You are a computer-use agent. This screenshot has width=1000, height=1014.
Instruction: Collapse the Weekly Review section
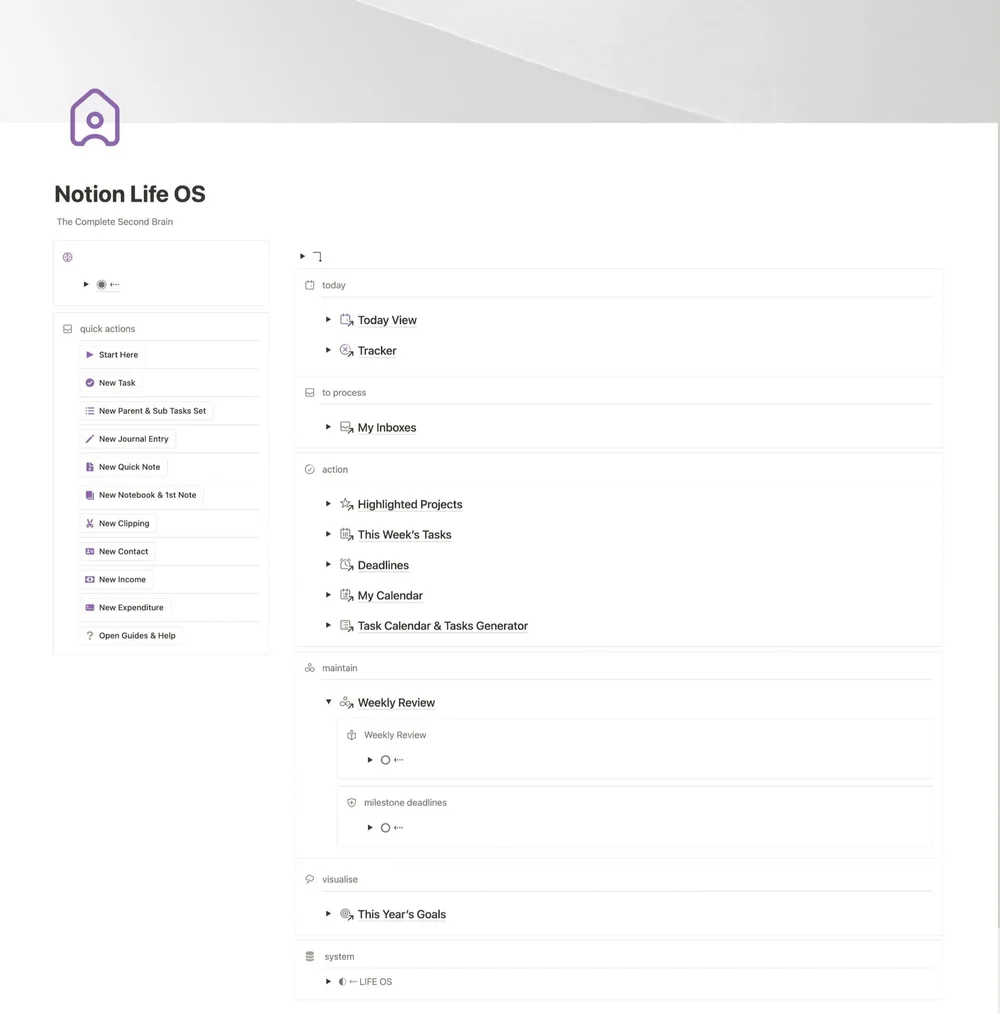click(328, 702)
